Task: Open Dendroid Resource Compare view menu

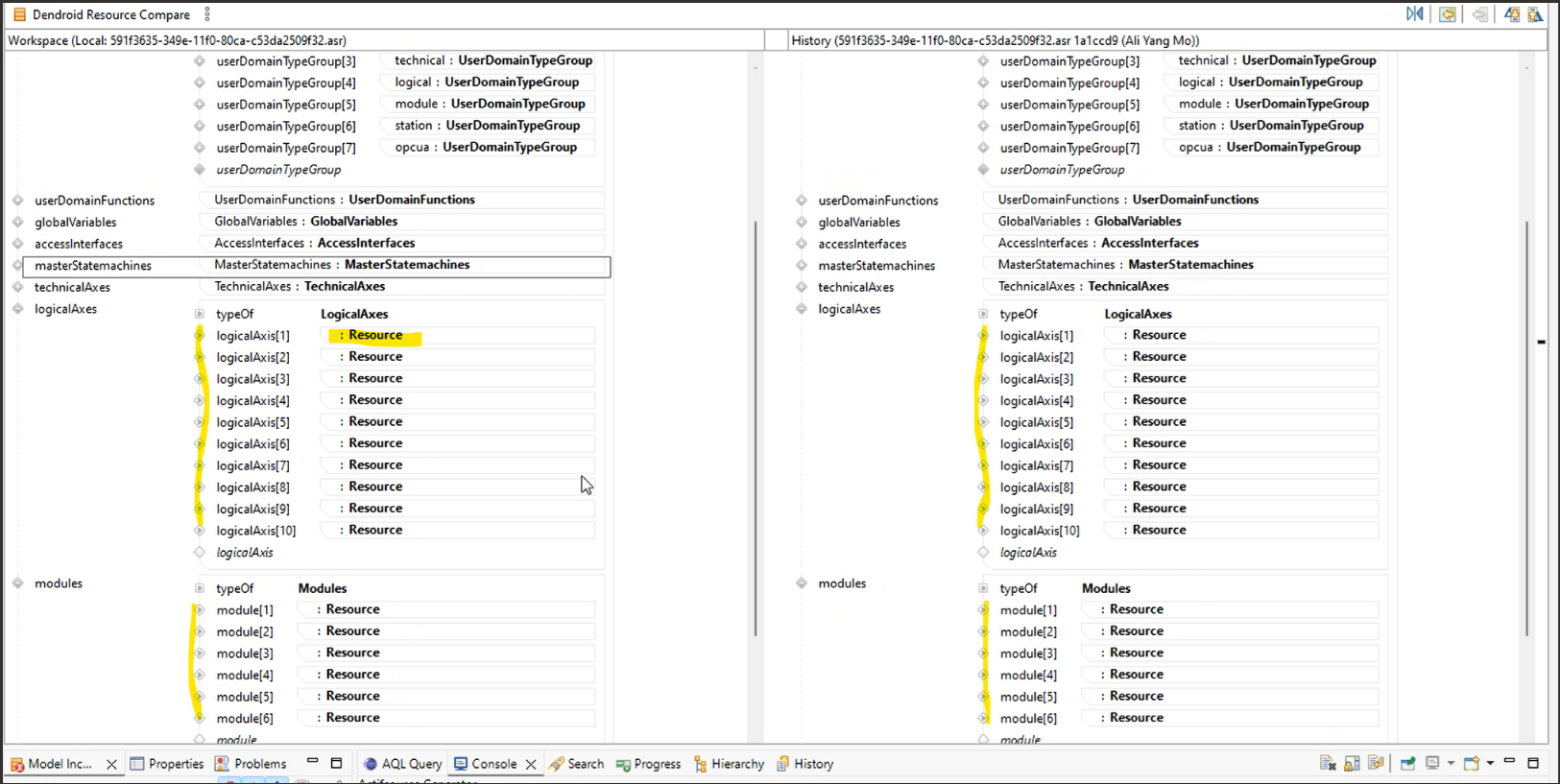Action: [x=207, y=14]
